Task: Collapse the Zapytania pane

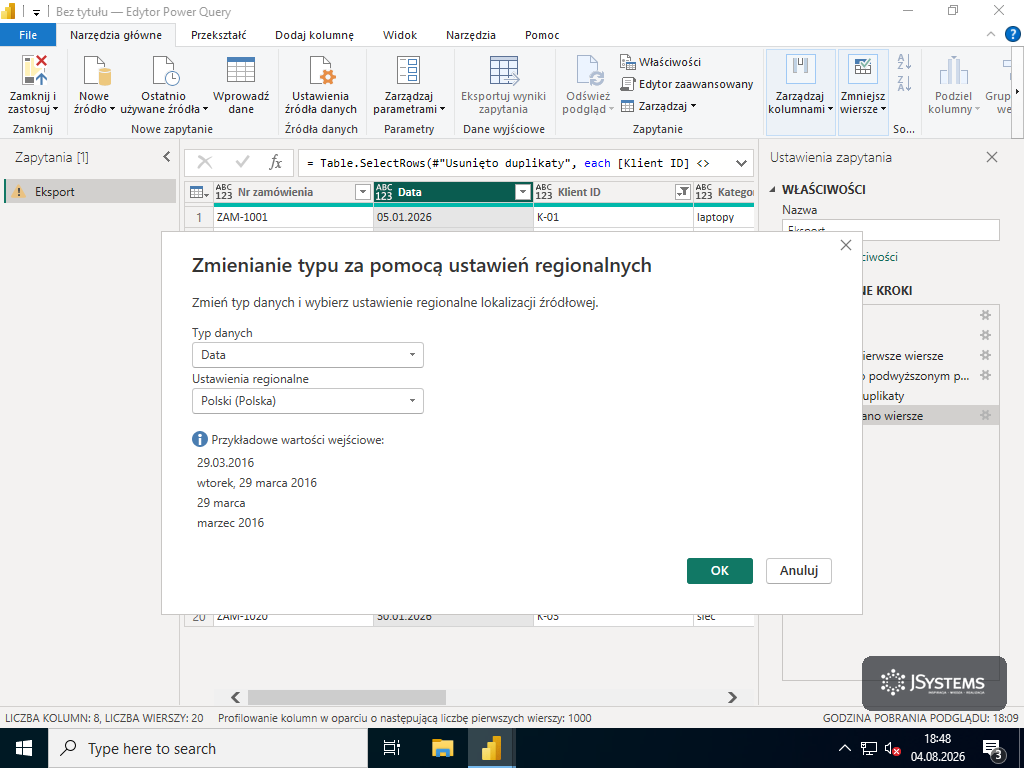Action: pos(167,157)
